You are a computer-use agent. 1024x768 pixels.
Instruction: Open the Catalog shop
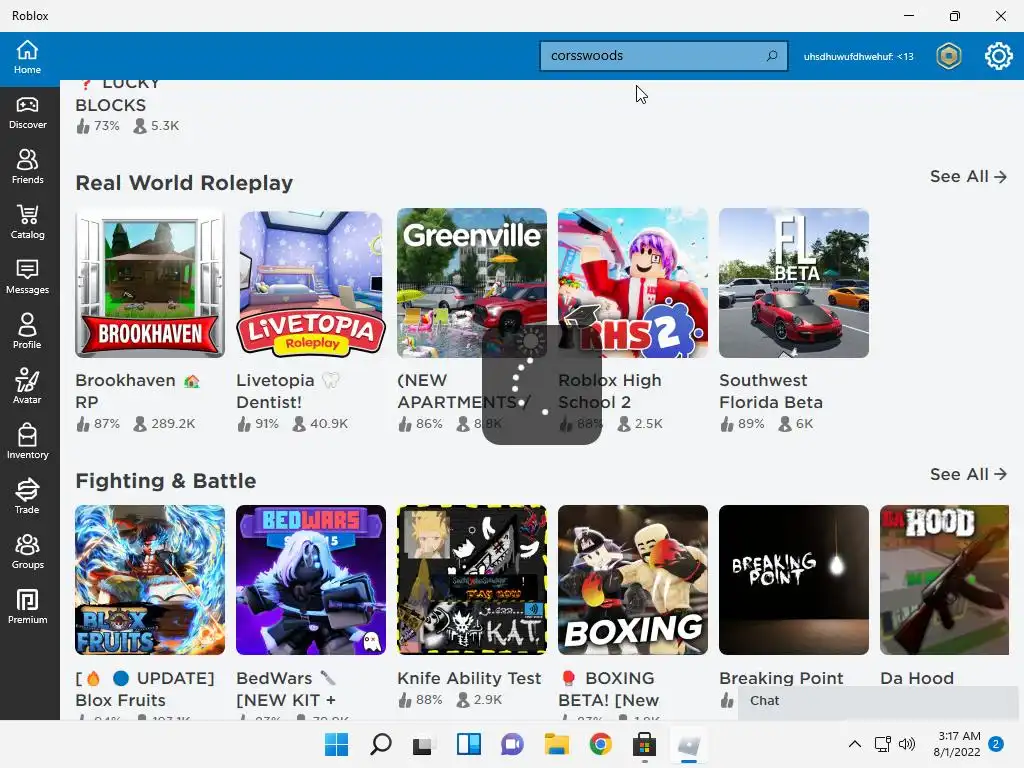point(27,222)
